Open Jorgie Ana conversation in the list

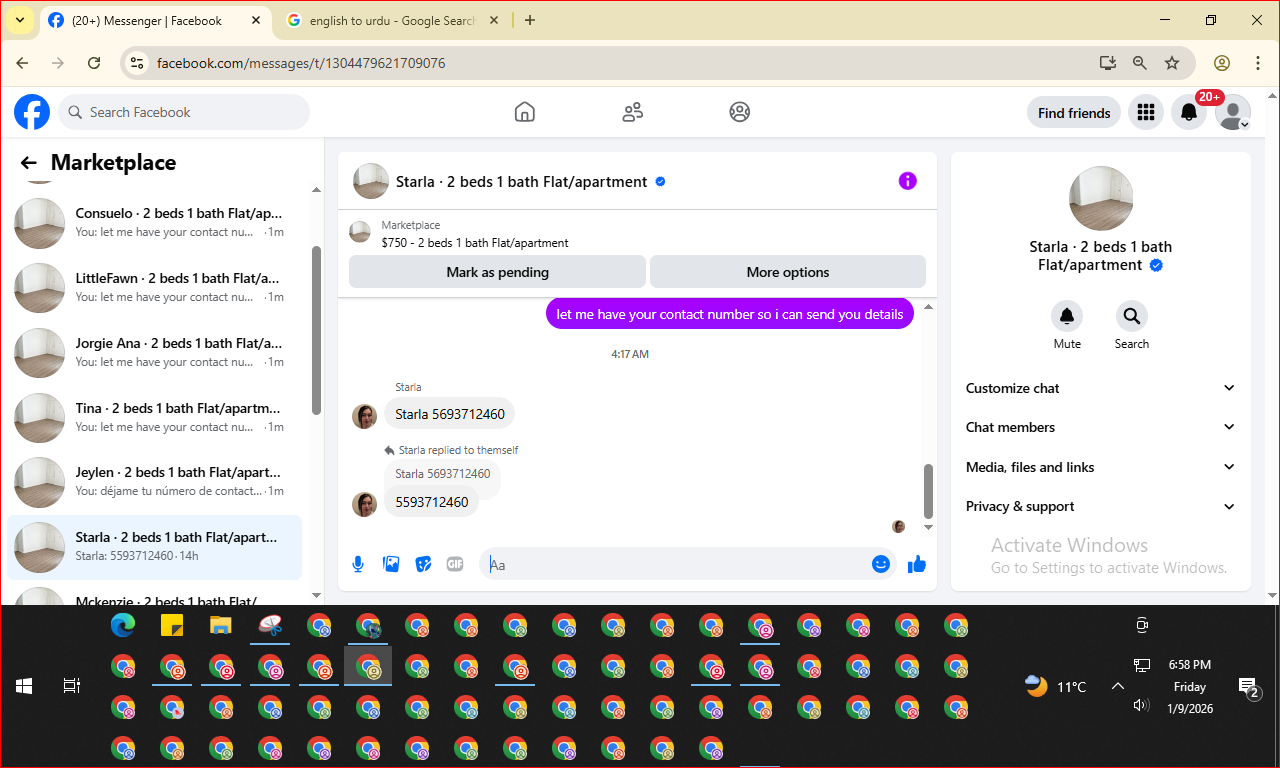point(155,352)
